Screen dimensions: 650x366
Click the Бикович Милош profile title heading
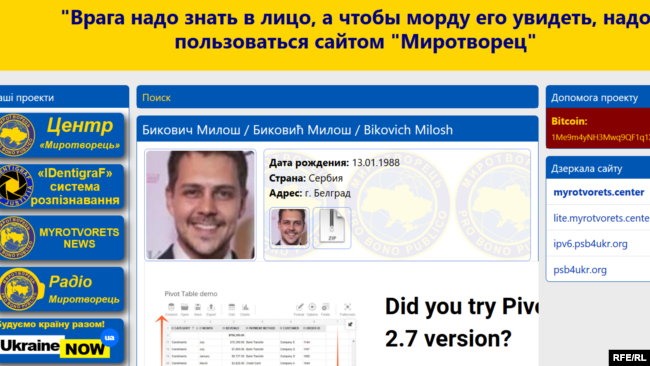[297, 130]
